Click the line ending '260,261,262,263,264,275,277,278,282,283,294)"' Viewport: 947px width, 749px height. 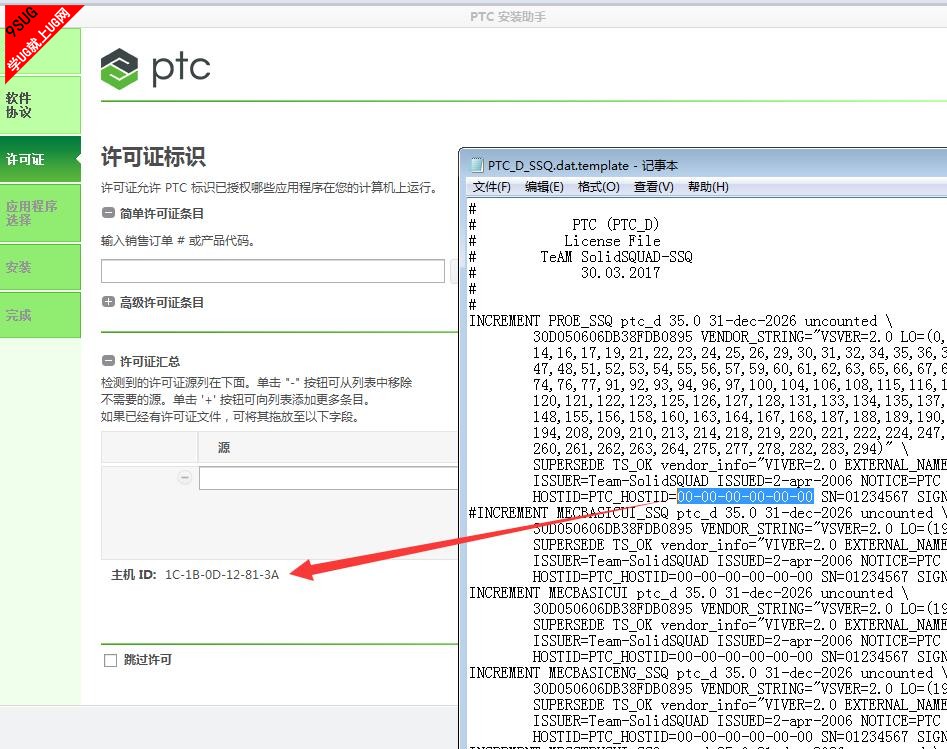tap(721, 449)
